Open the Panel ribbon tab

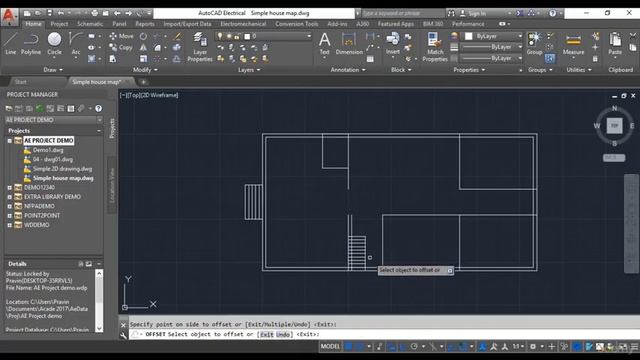coord(119,24)
